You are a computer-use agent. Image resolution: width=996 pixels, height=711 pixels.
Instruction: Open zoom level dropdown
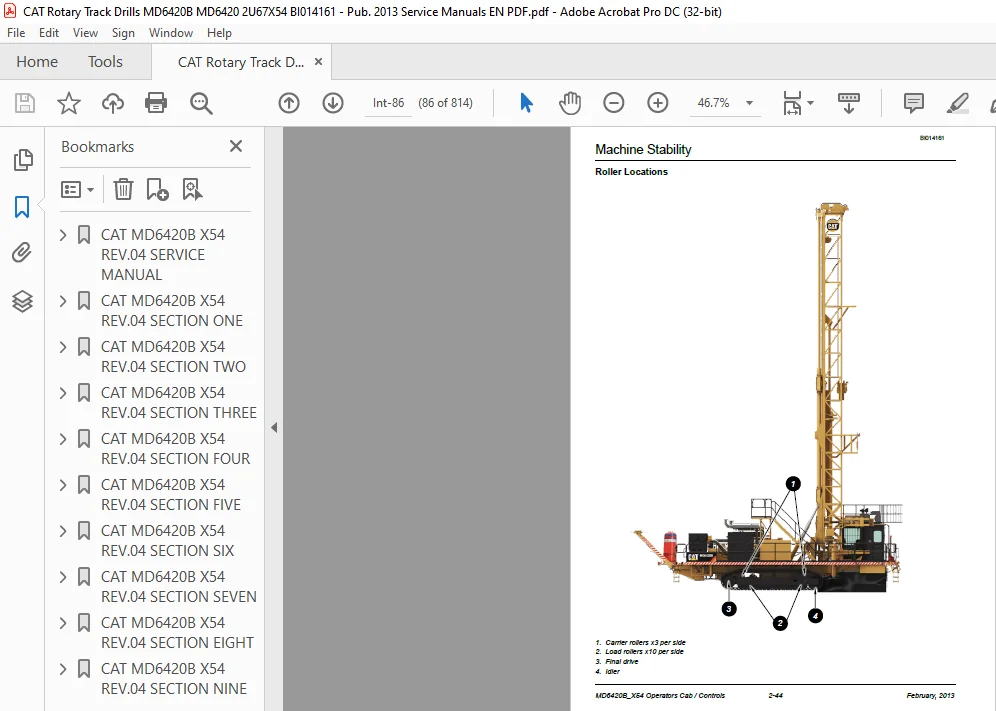(750, 103)
